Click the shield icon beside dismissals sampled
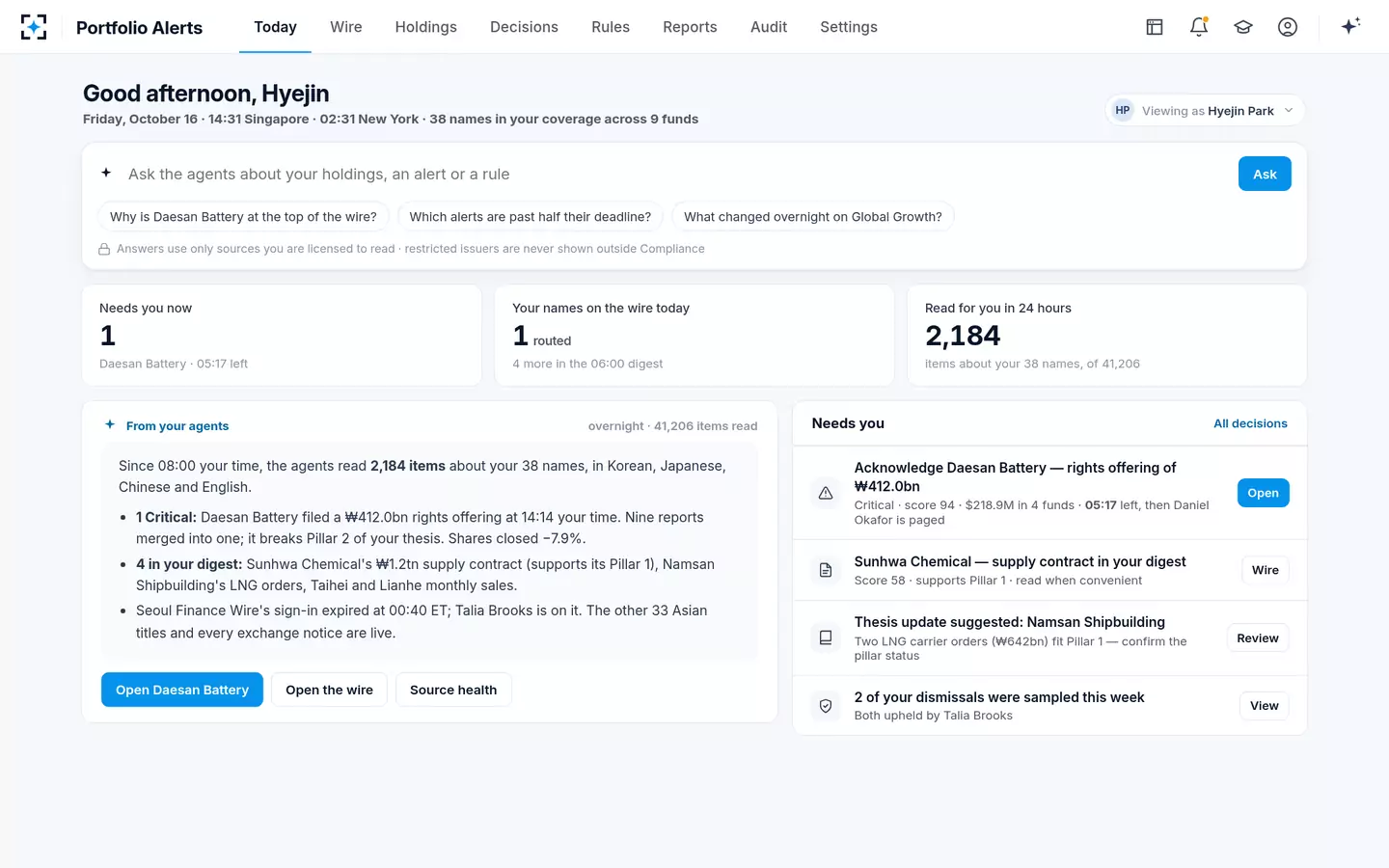 coord(826,706)
